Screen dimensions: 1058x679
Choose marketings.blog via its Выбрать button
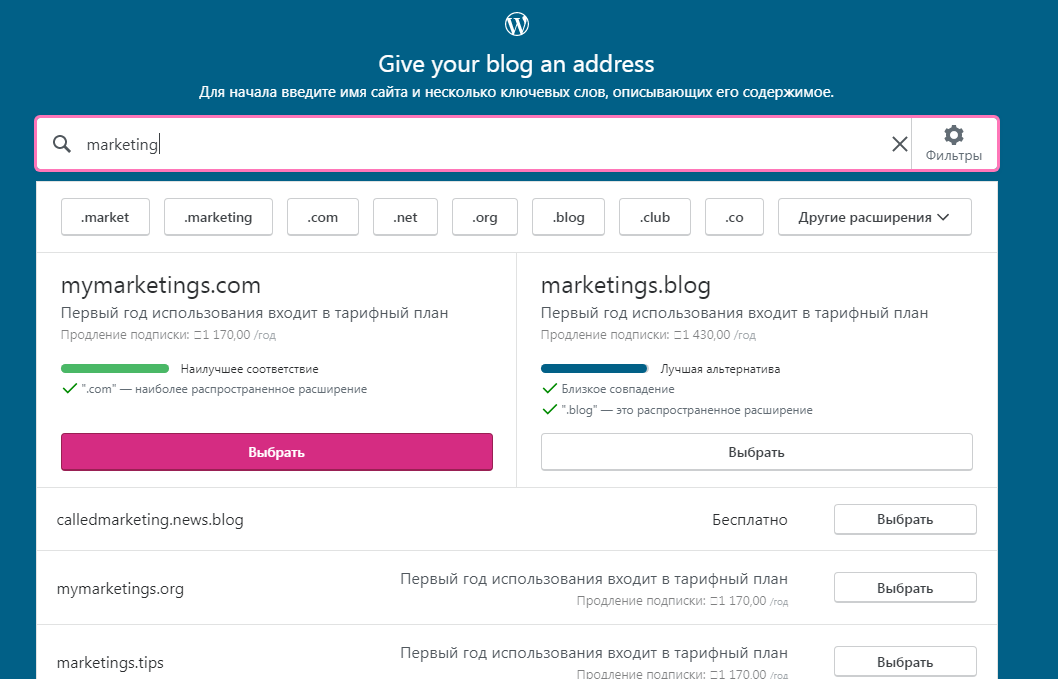pos(756,452)
